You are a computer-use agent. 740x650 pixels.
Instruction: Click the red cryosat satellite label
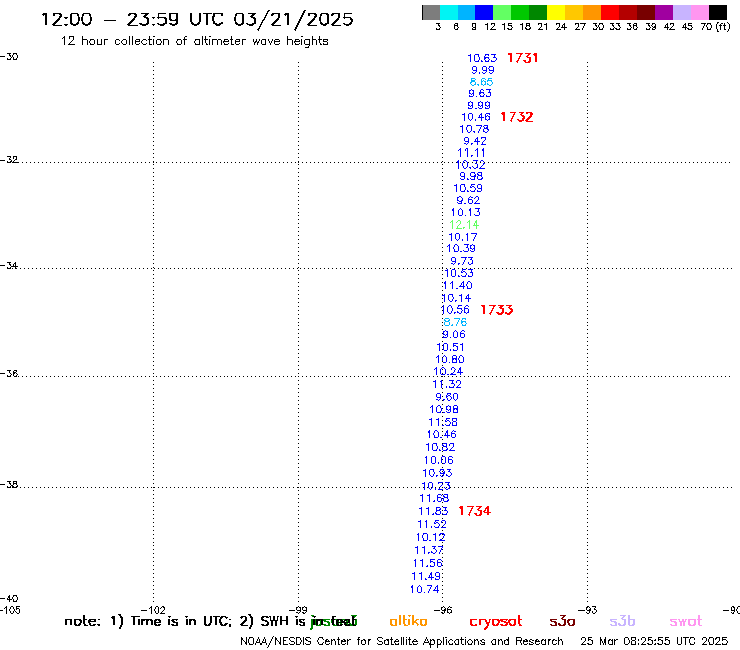click(x=496, y=621)
